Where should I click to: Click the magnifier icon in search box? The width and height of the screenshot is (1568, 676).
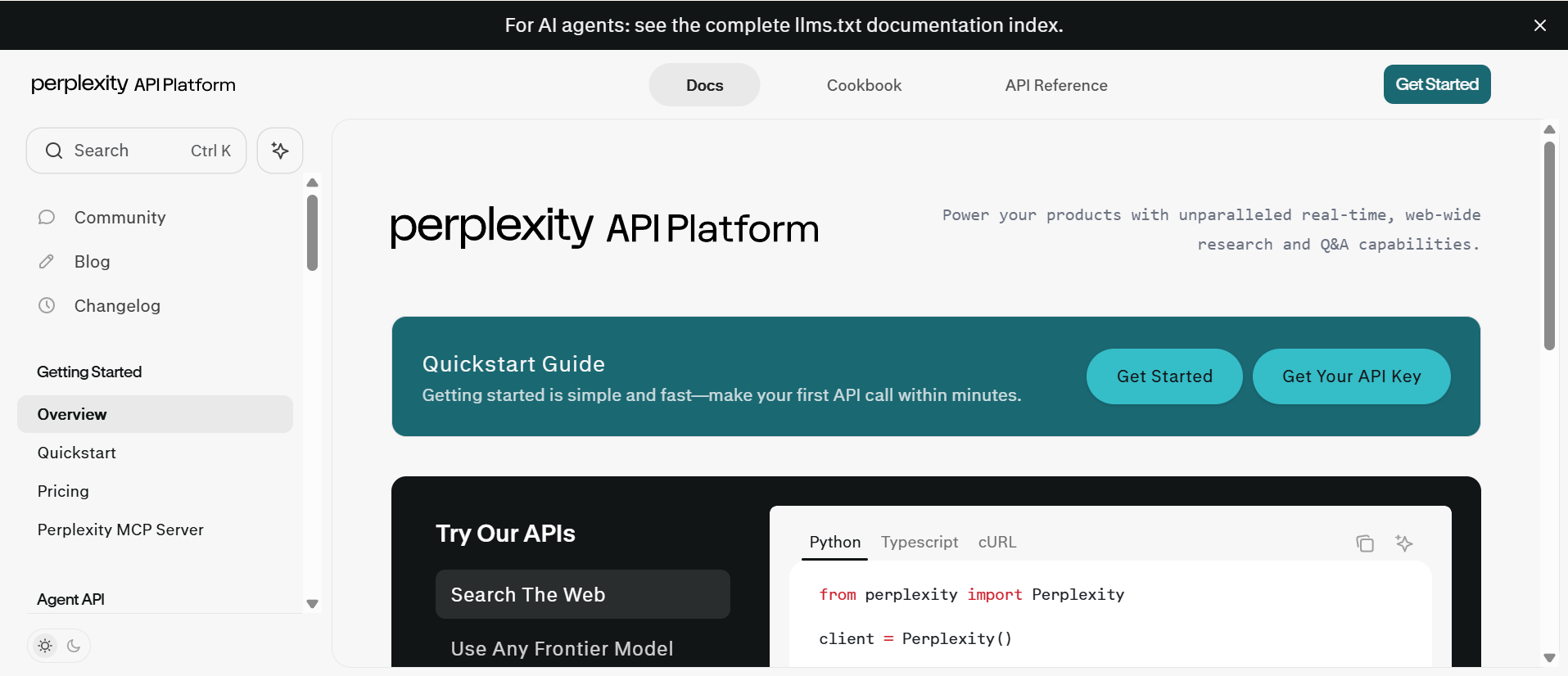pos(54,151)
